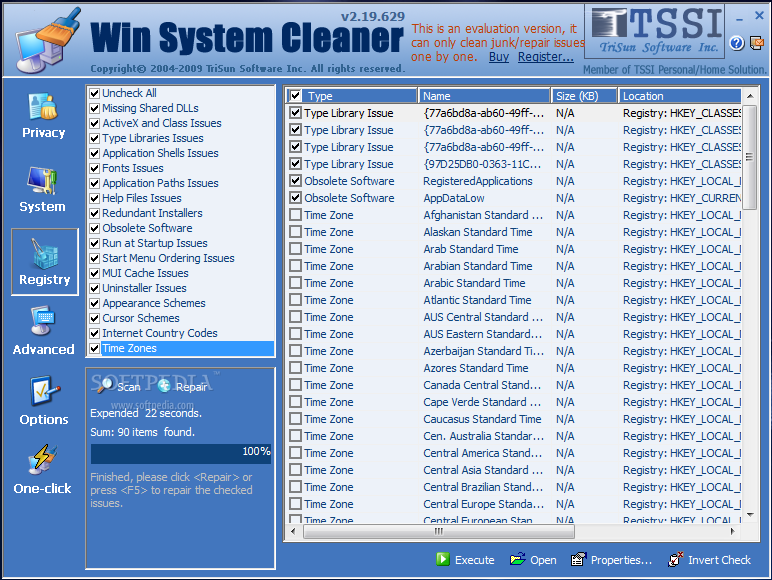Toggle MUI Cache Issues checkbox

95,273
